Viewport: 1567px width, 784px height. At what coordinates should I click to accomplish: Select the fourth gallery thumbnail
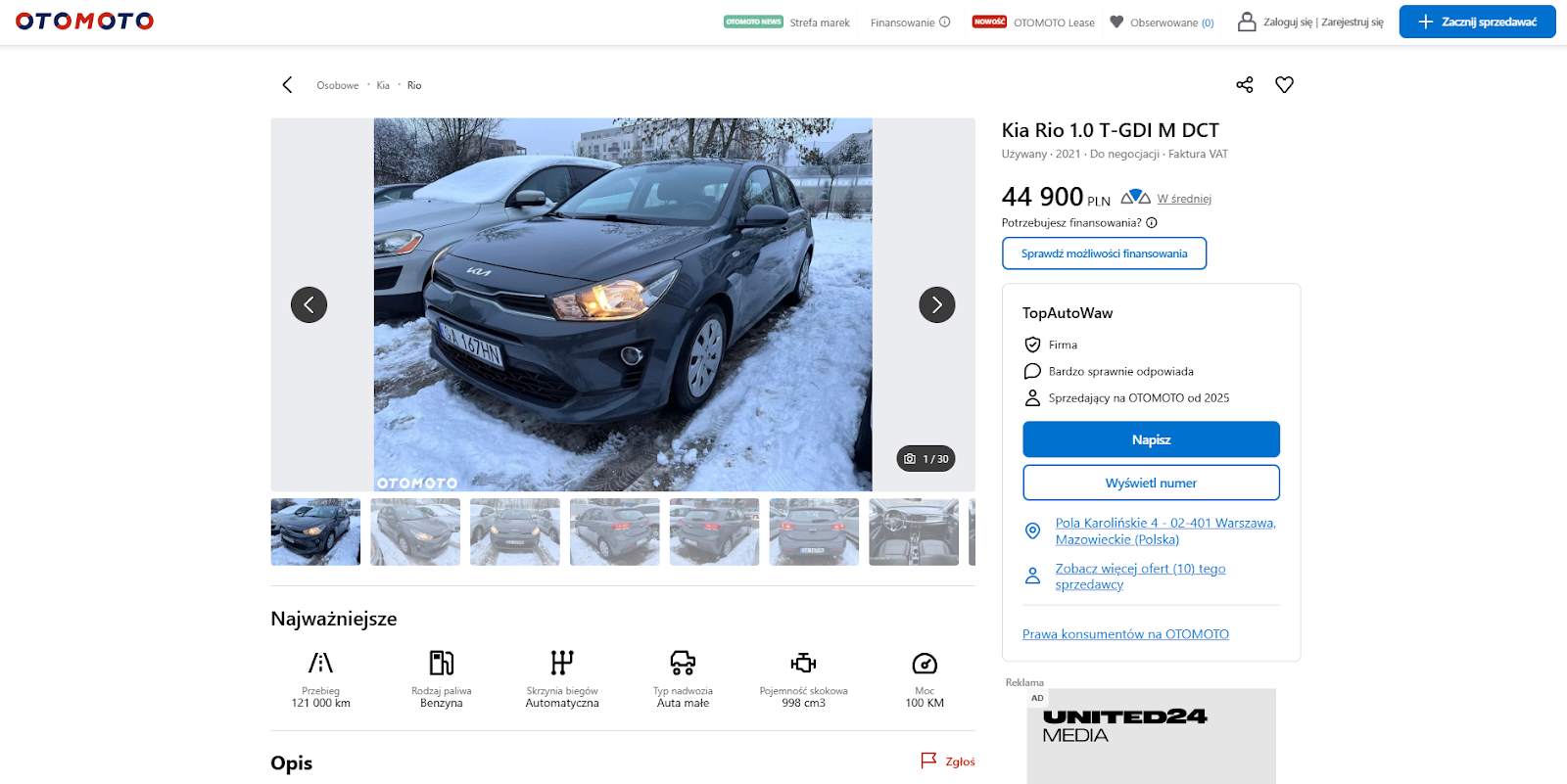click(x=615, y=531)
